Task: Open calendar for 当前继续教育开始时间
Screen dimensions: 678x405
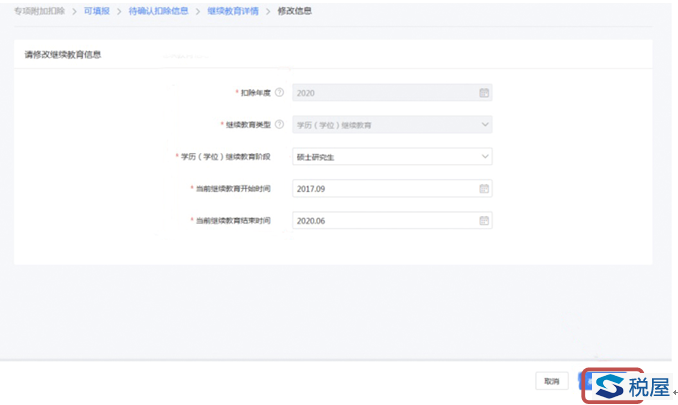Action: [x=484, y=188]
